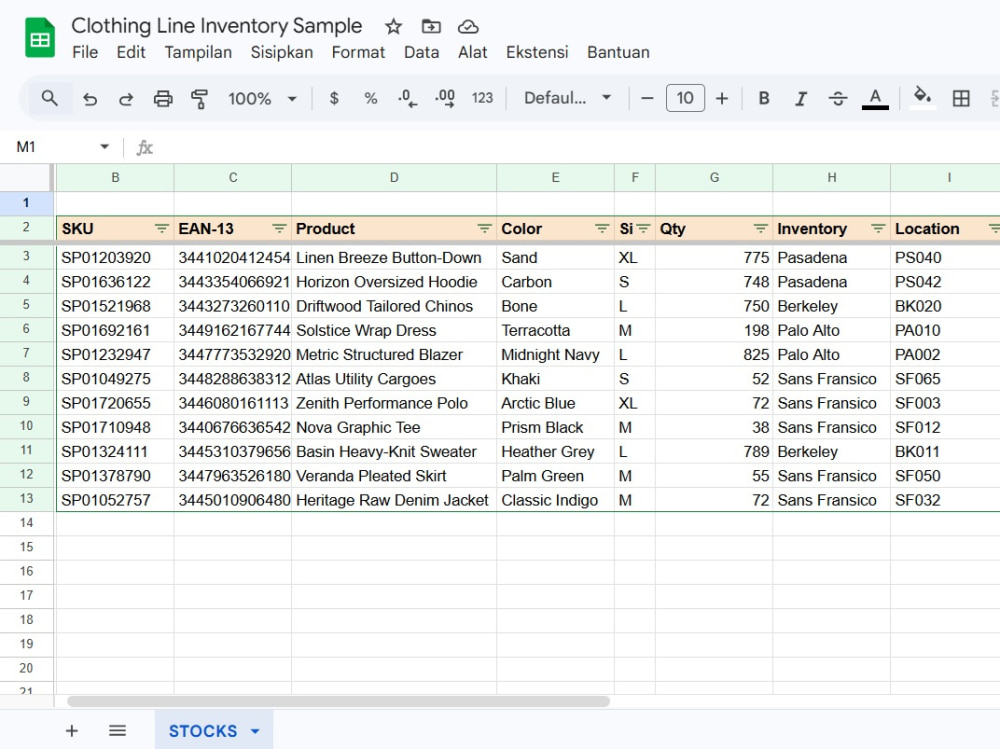Open the Color column filter
The image size is (1000, 749).
tap(601, 228)
